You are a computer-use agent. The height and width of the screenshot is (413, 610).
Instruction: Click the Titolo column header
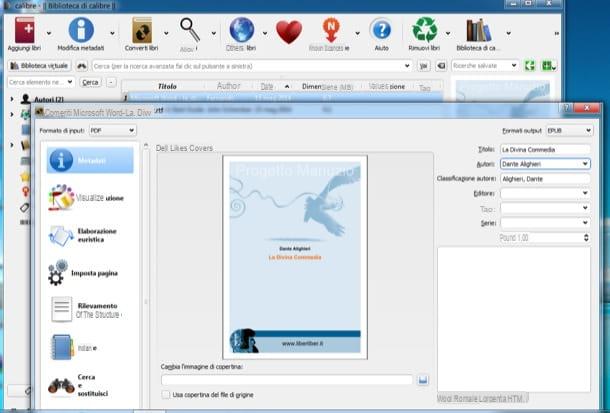coord(167,86)
